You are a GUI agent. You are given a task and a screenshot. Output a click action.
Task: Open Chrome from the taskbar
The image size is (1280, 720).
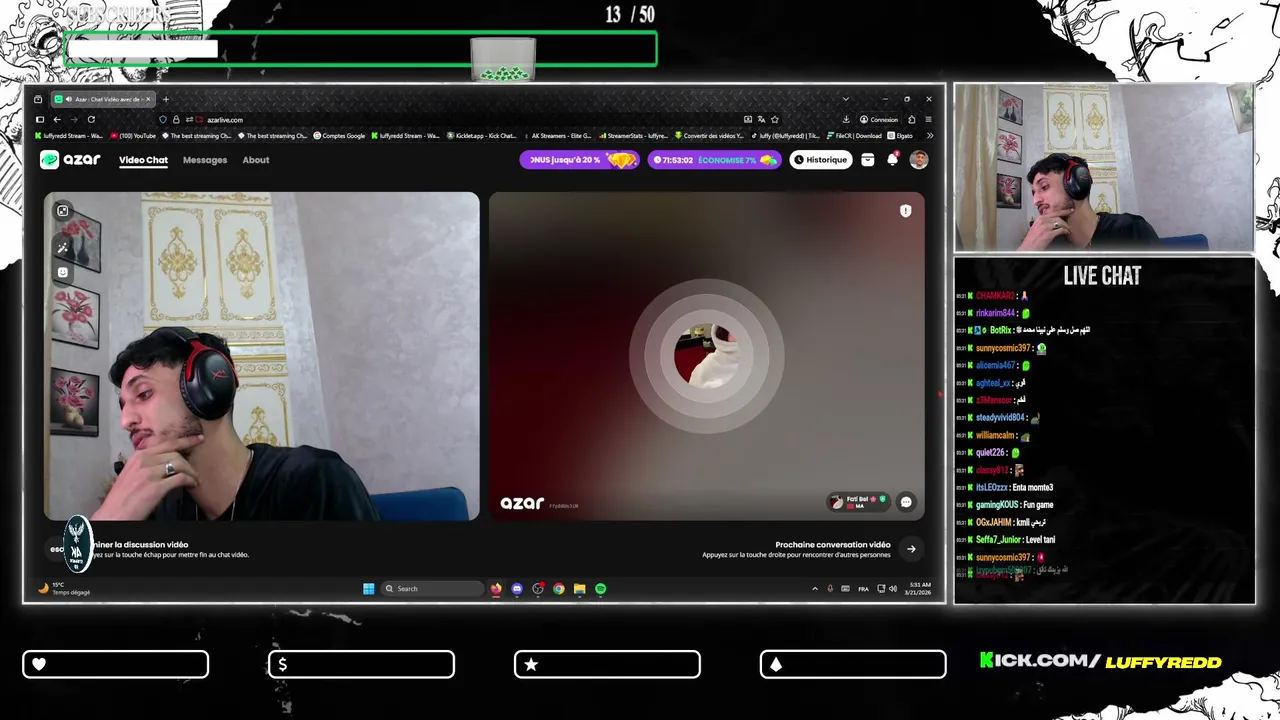point(559,589)
